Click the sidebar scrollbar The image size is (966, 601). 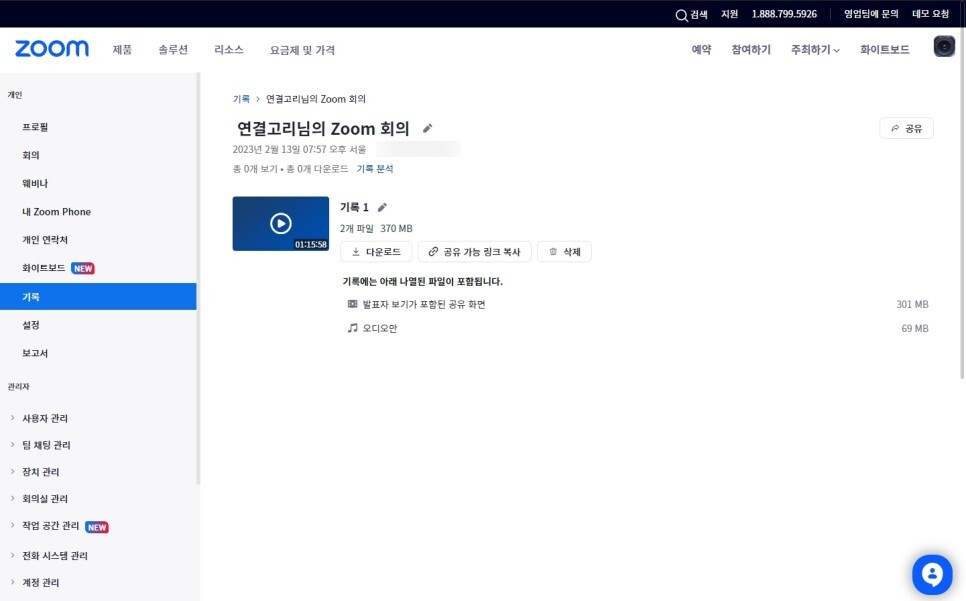198,278
